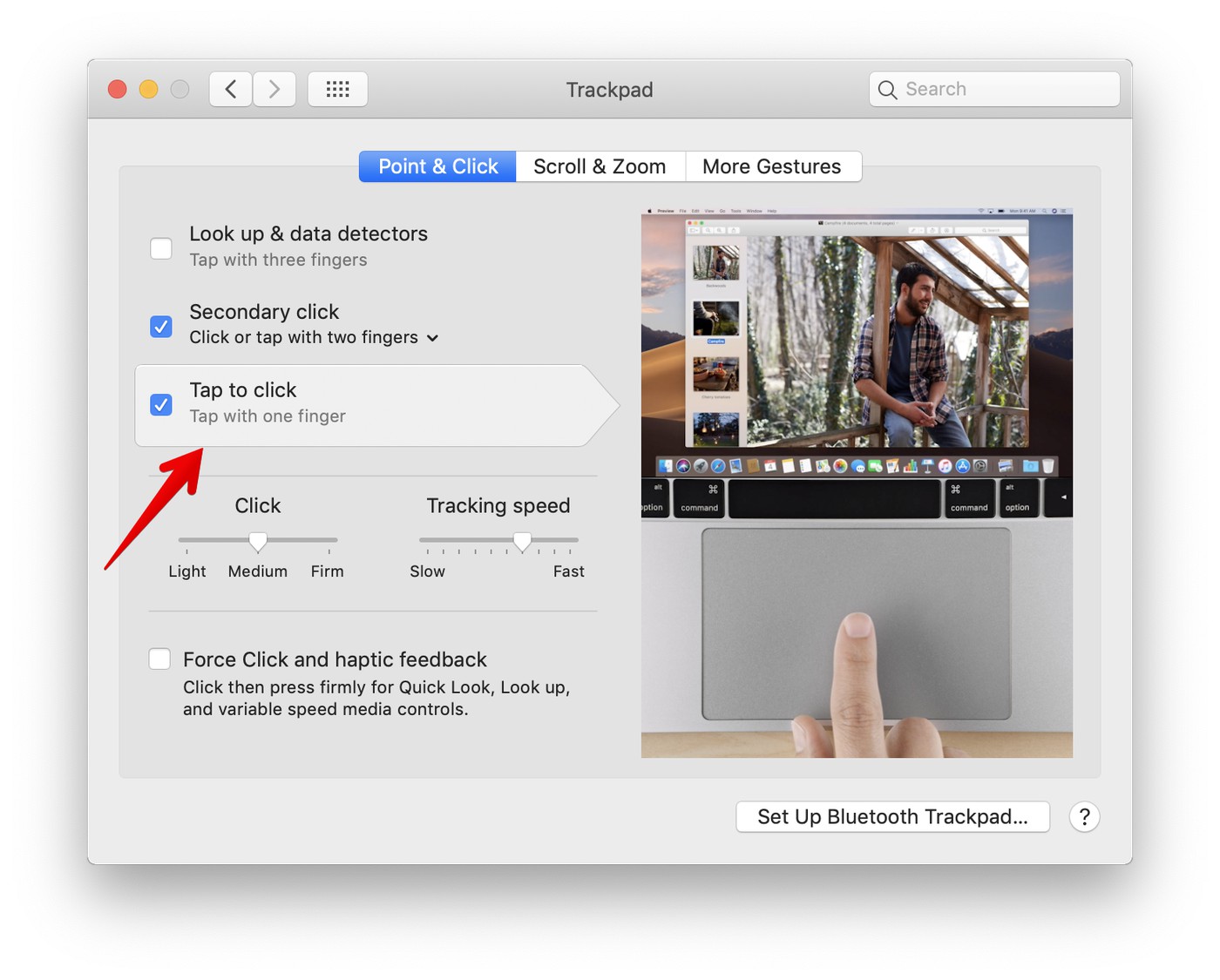Uncheck the Tap to click option
Screen dimensions: 1220x980
coord(161,405)
